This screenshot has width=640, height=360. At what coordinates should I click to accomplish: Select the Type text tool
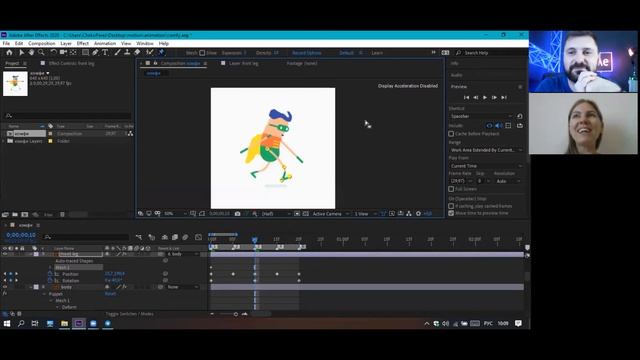tap(105, 52)
